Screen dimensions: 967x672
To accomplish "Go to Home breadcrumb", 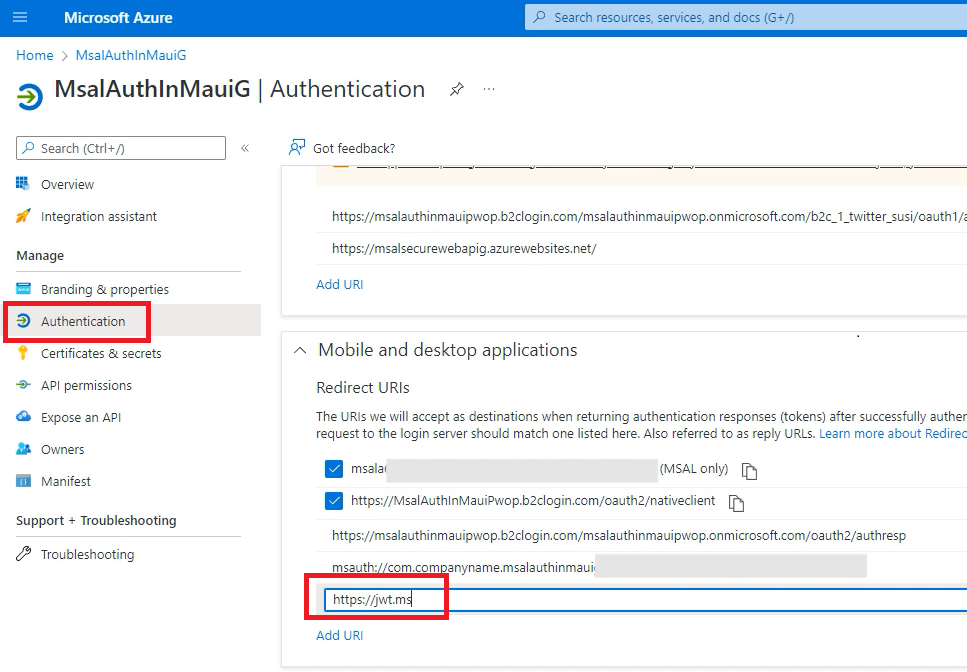I will pyautogui.click(x=35, y=55).
